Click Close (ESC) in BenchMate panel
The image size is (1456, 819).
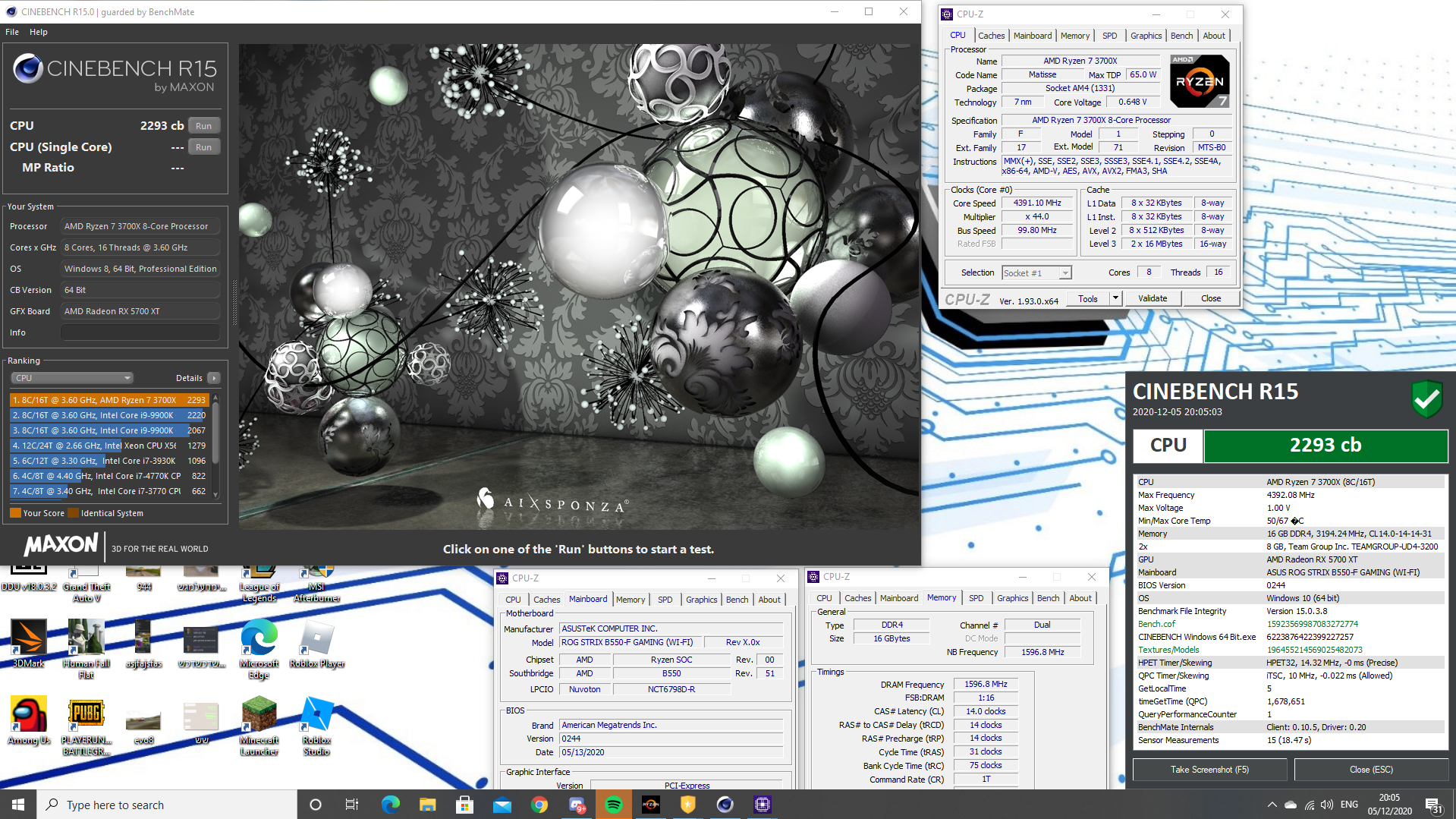[1371, 770]
